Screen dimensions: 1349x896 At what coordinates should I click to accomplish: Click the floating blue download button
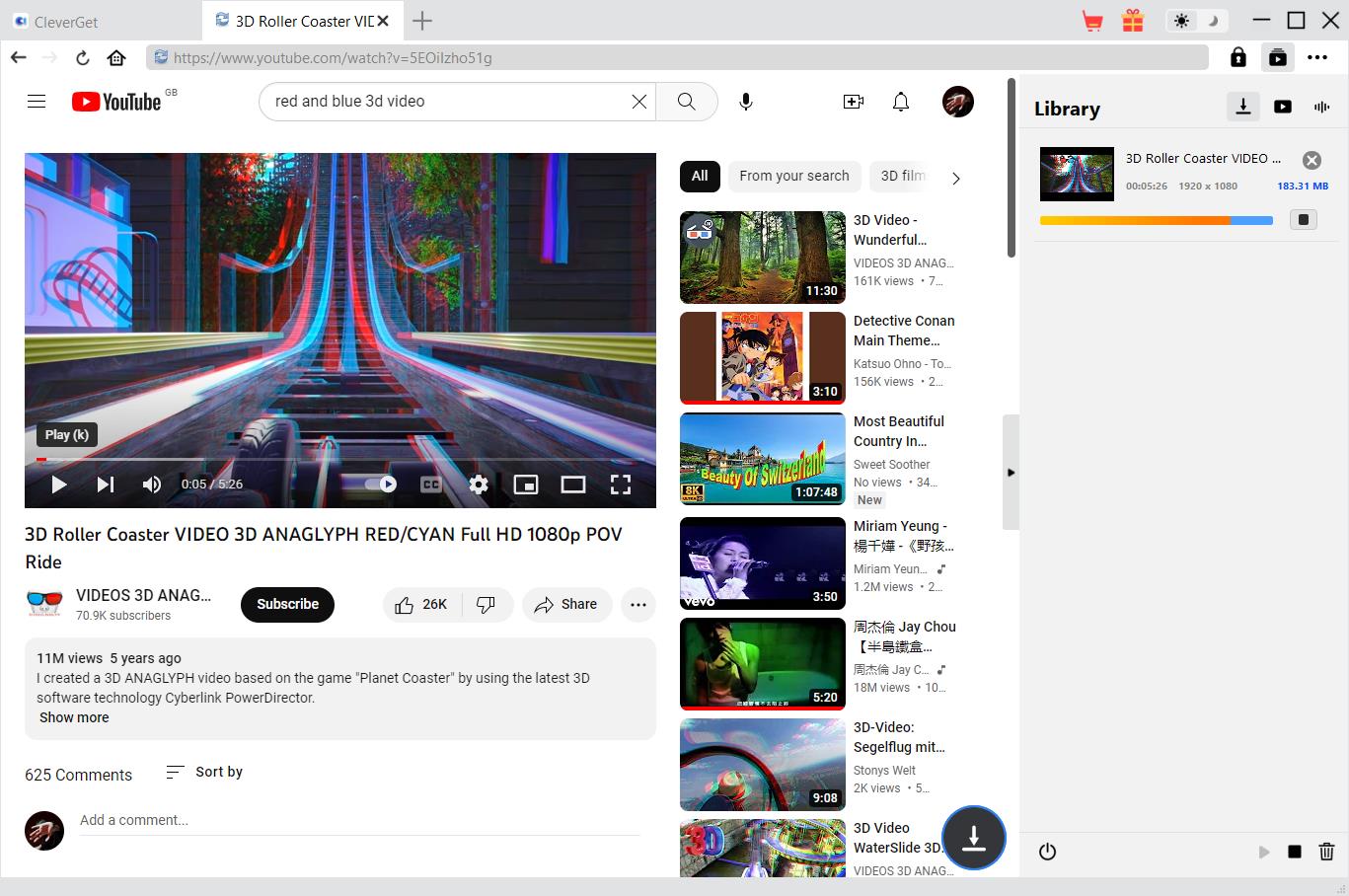coord(973,838)
